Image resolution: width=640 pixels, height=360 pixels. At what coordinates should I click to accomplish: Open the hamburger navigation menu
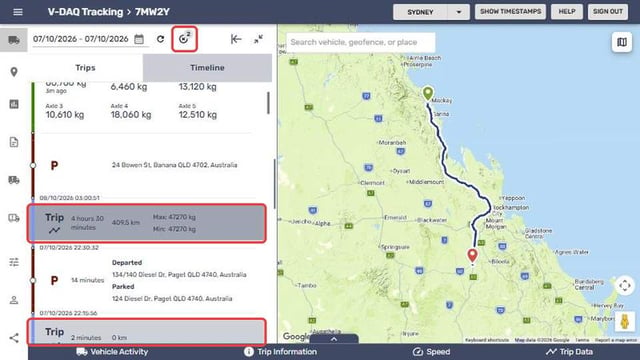(x=18, y=12)
